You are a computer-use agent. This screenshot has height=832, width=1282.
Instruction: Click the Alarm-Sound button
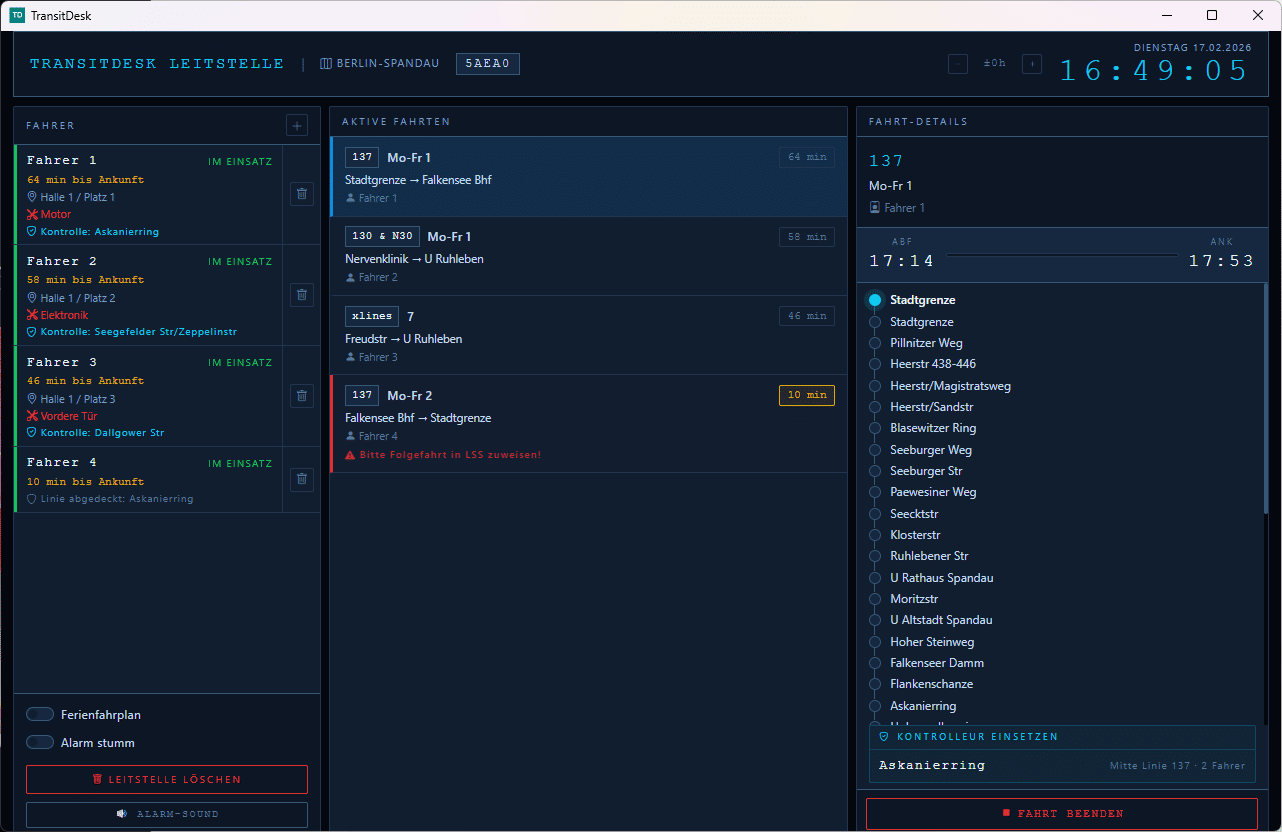[167, 814]
